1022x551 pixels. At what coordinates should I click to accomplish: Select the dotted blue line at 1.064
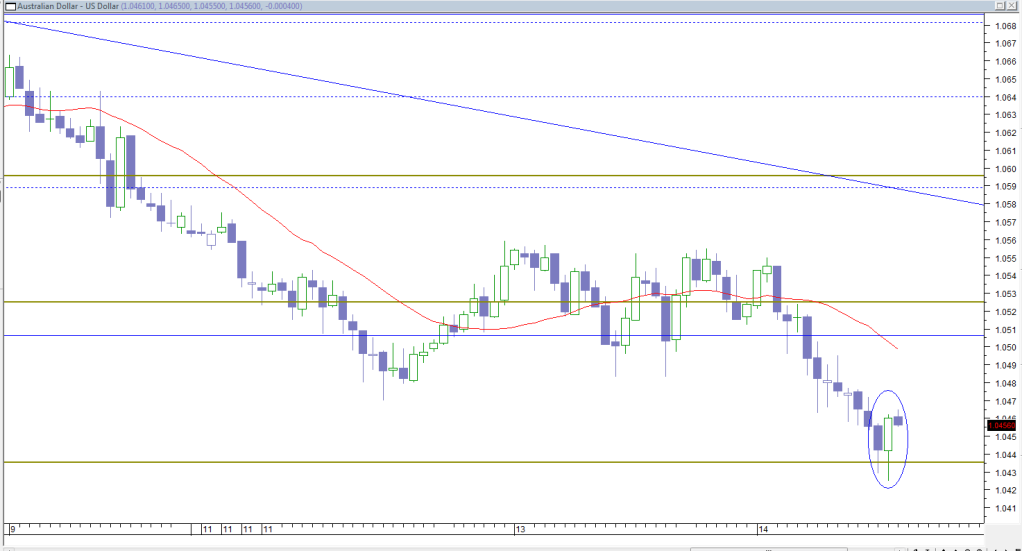[x=493, y=97]
